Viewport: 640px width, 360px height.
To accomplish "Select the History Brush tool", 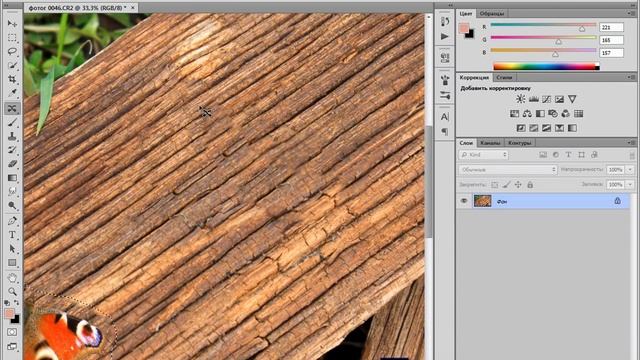I will pyautogui.click(x=12, y=150).
